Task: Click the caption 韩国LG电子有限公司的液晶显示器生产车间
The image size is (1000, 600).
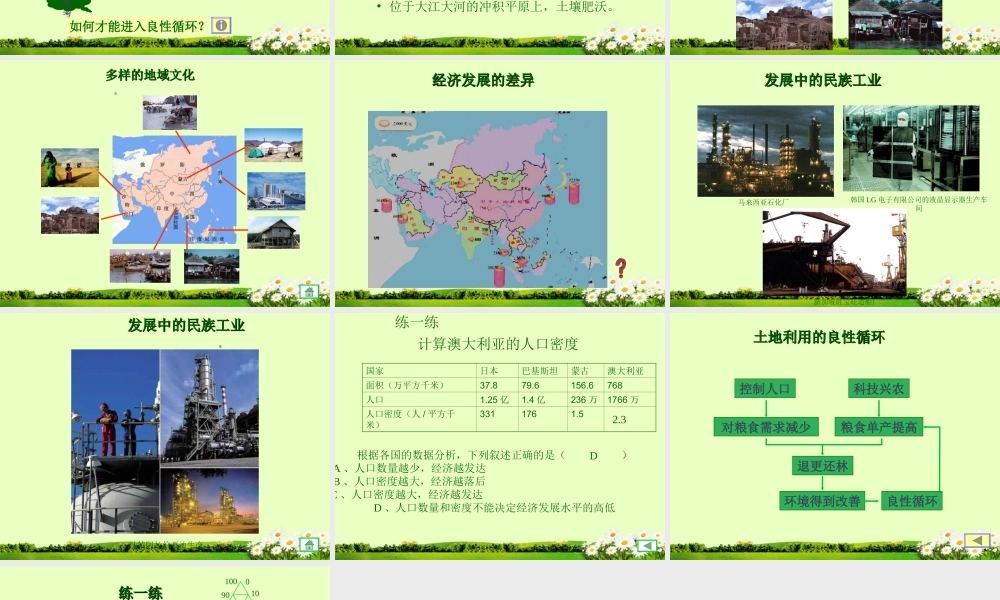Action: pos(918,203)
